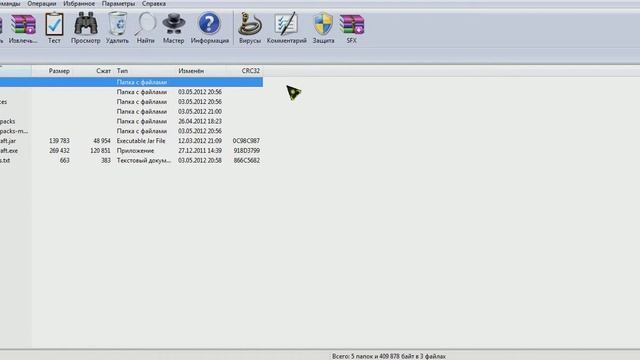Click the 03.05.2012 20:58 date cell
Viewport: 640px width, 360px height.
click(x=200, y=160)
